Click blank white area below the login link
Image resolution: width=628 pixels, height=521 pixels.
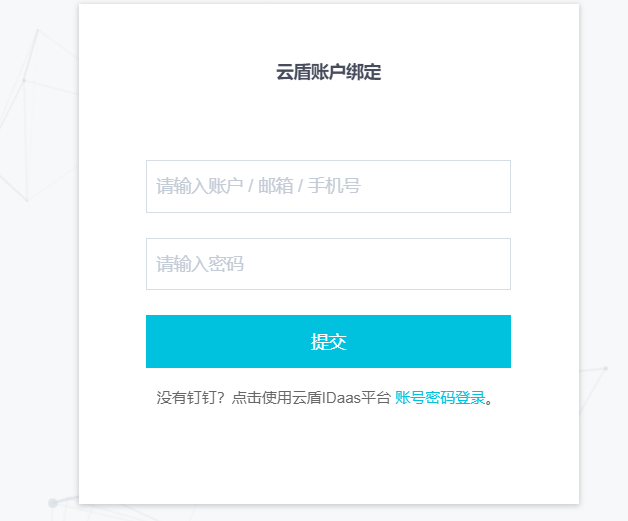pos(328,457)
